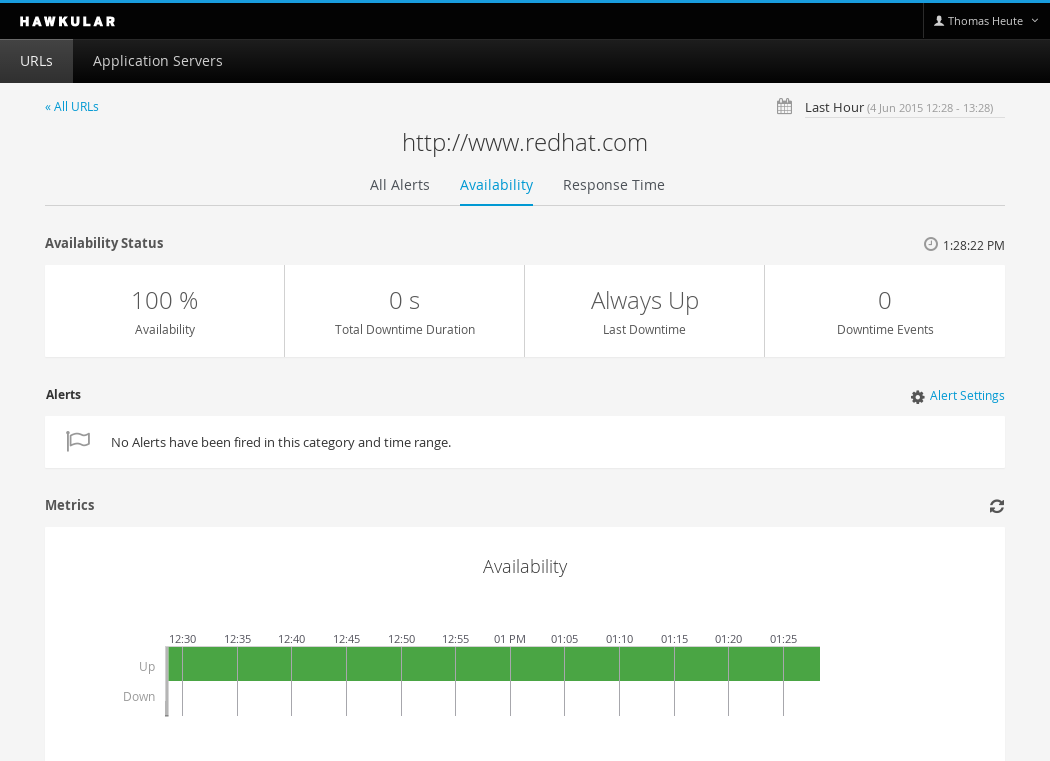Click the user icon beside Thomas Heute

(939, 21)
